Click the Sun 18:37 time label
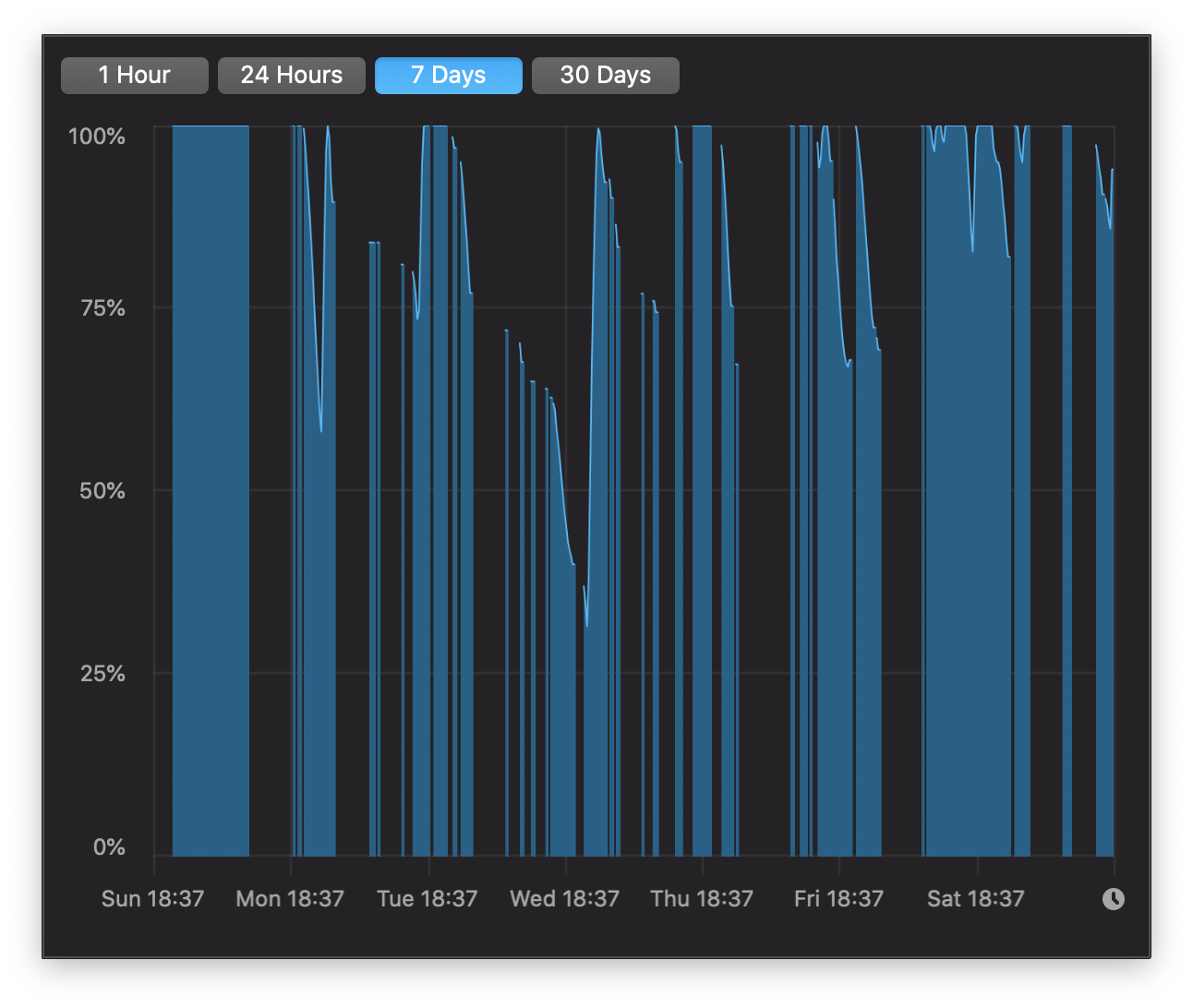This screenshot has height=1008, width=1193. pyautogui.click(x=152, y=899)
